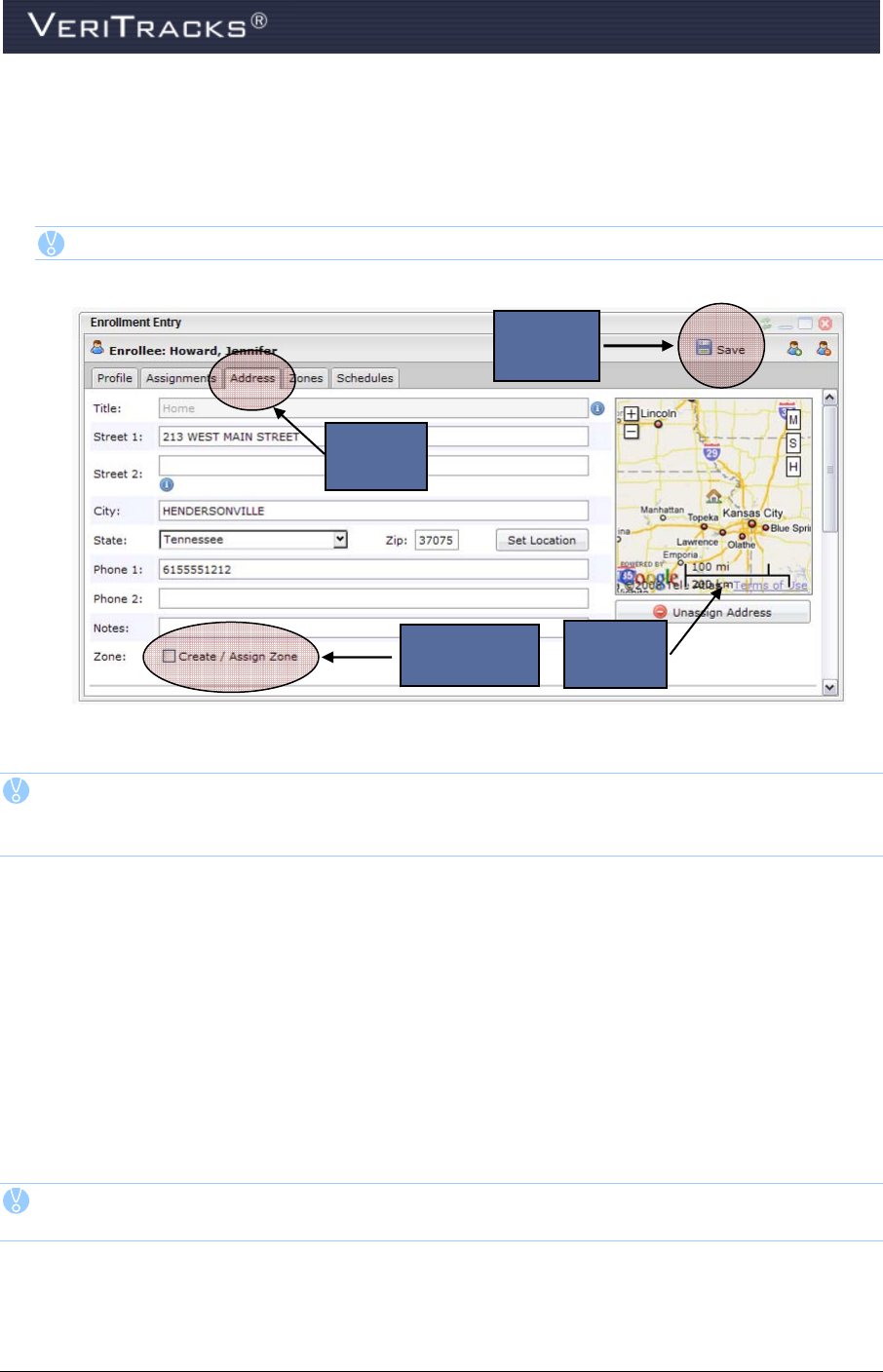Click the Enrollment Entry window title

point(135,323)
